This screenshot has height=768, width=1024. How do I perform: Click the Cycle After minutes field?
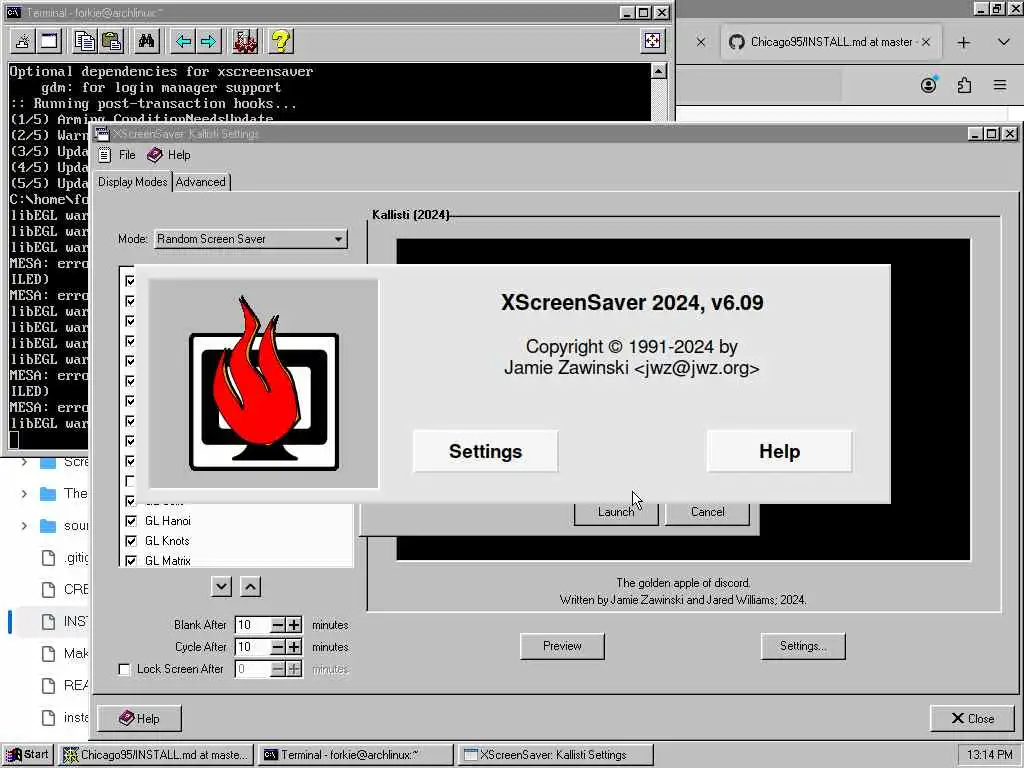coord(252,647)
